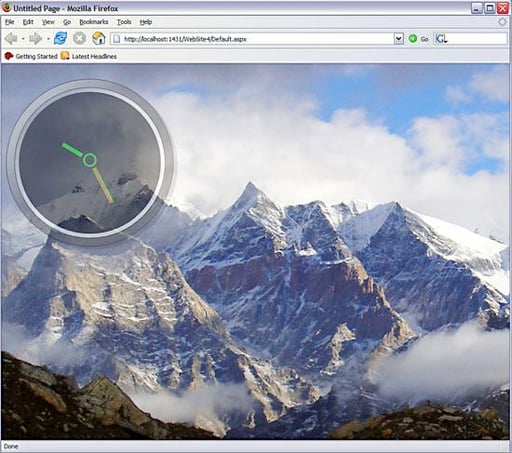Open the Help menu
Viewport: 512px width, 453px height.
(146, 22)
